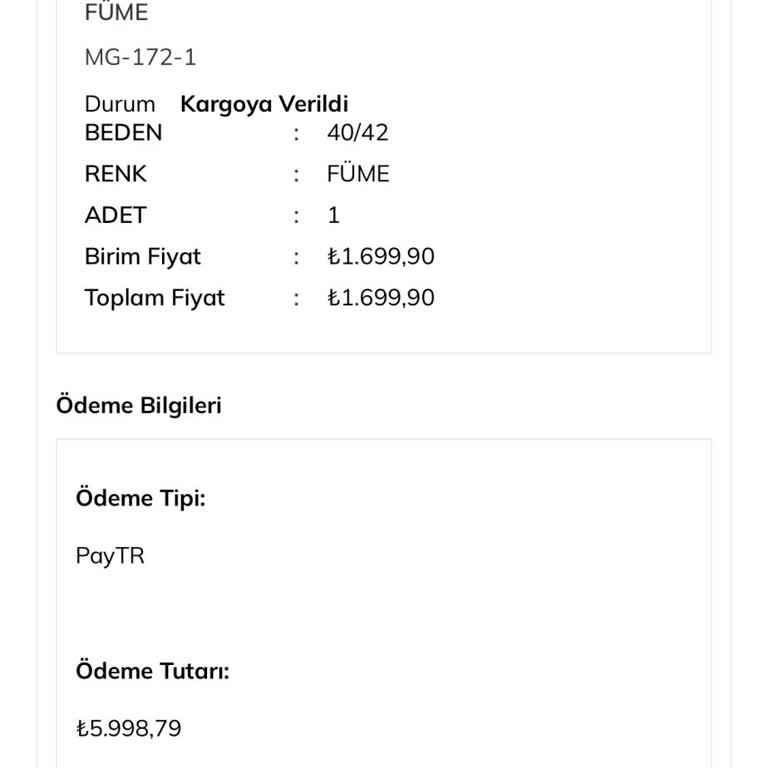Click the Ödeme Bilgileri section heading
This screenshot has height=768, width=768.
(139, 405)
